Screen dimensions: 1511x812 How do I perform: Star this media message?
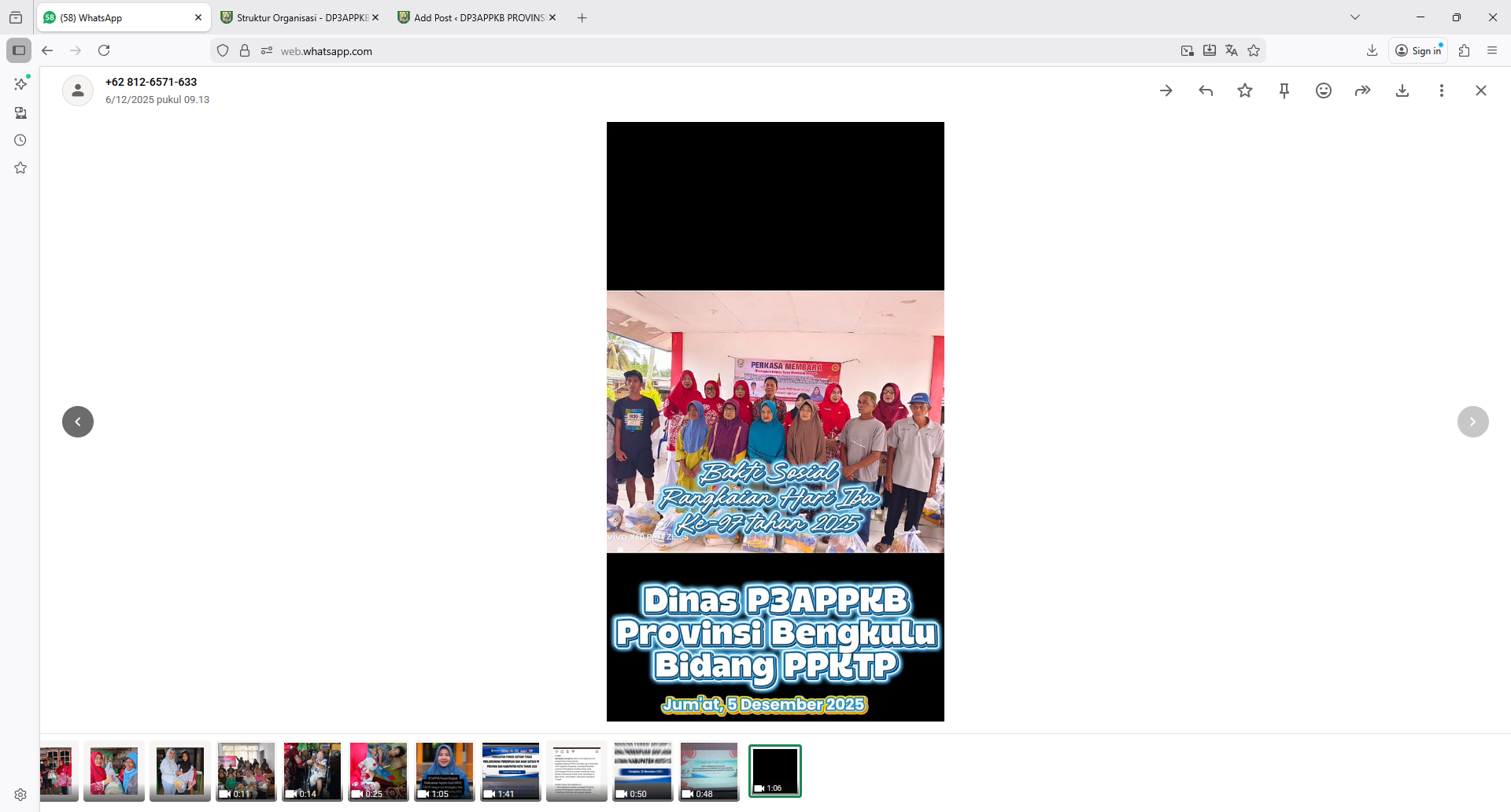pyautogui.click(x=1245, y=90)
